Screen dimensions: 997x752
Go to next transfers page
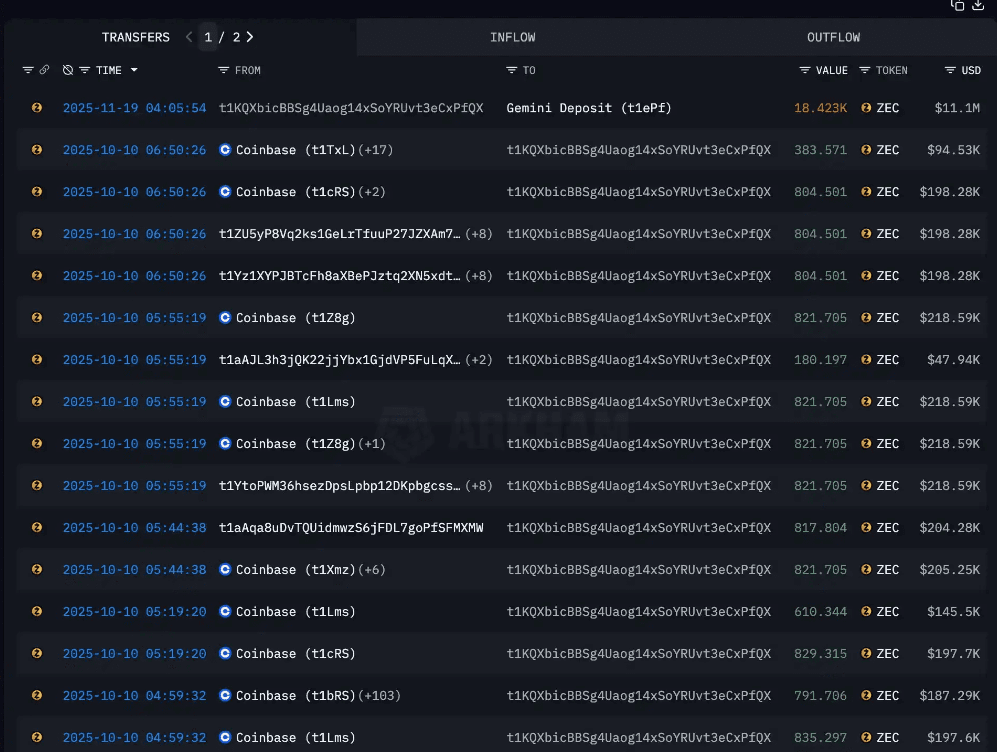click(x=250, y=37)
